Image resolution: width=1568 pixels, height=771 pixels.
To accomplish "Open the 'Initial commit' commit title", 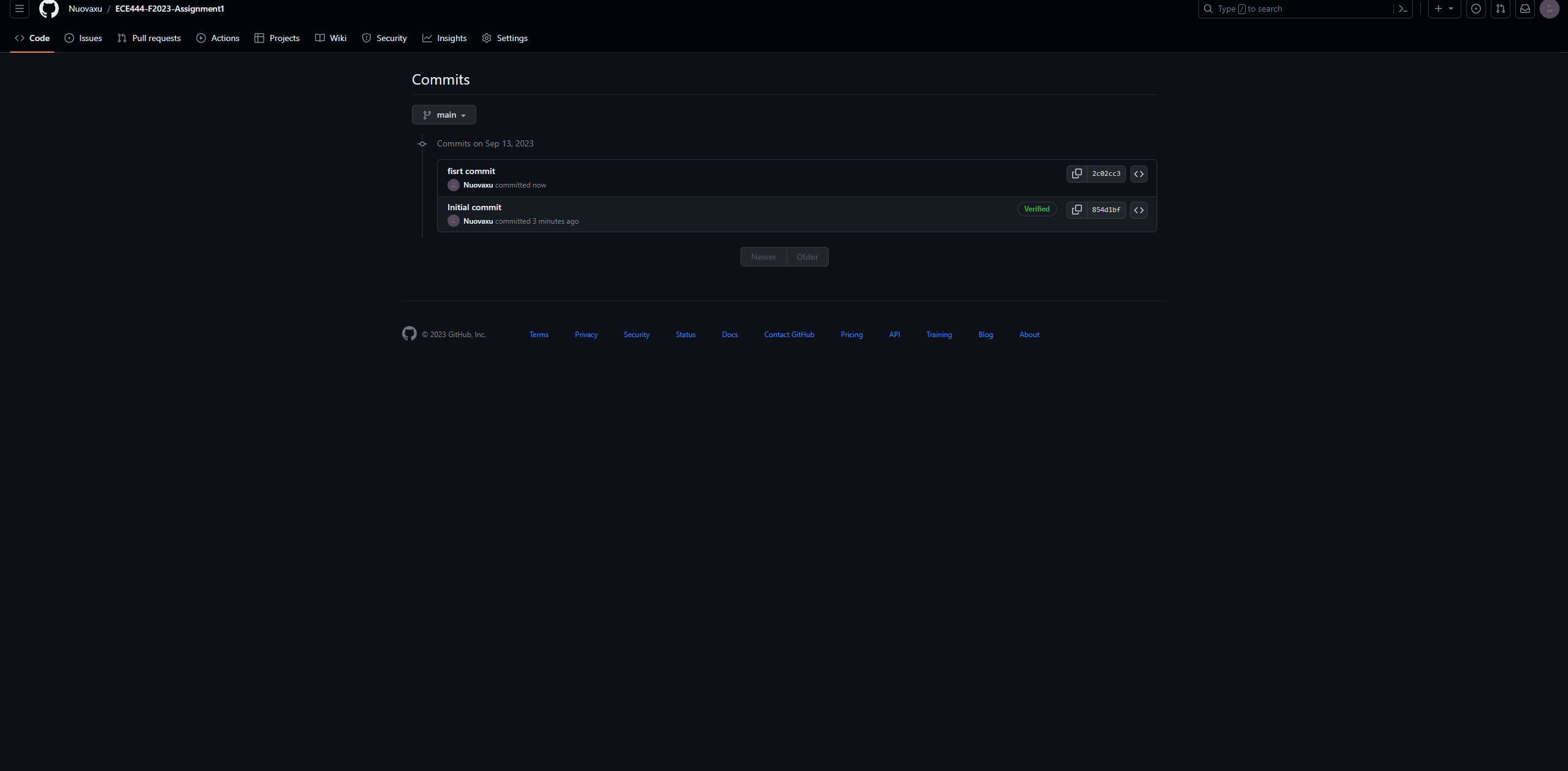I will point(474,207).
